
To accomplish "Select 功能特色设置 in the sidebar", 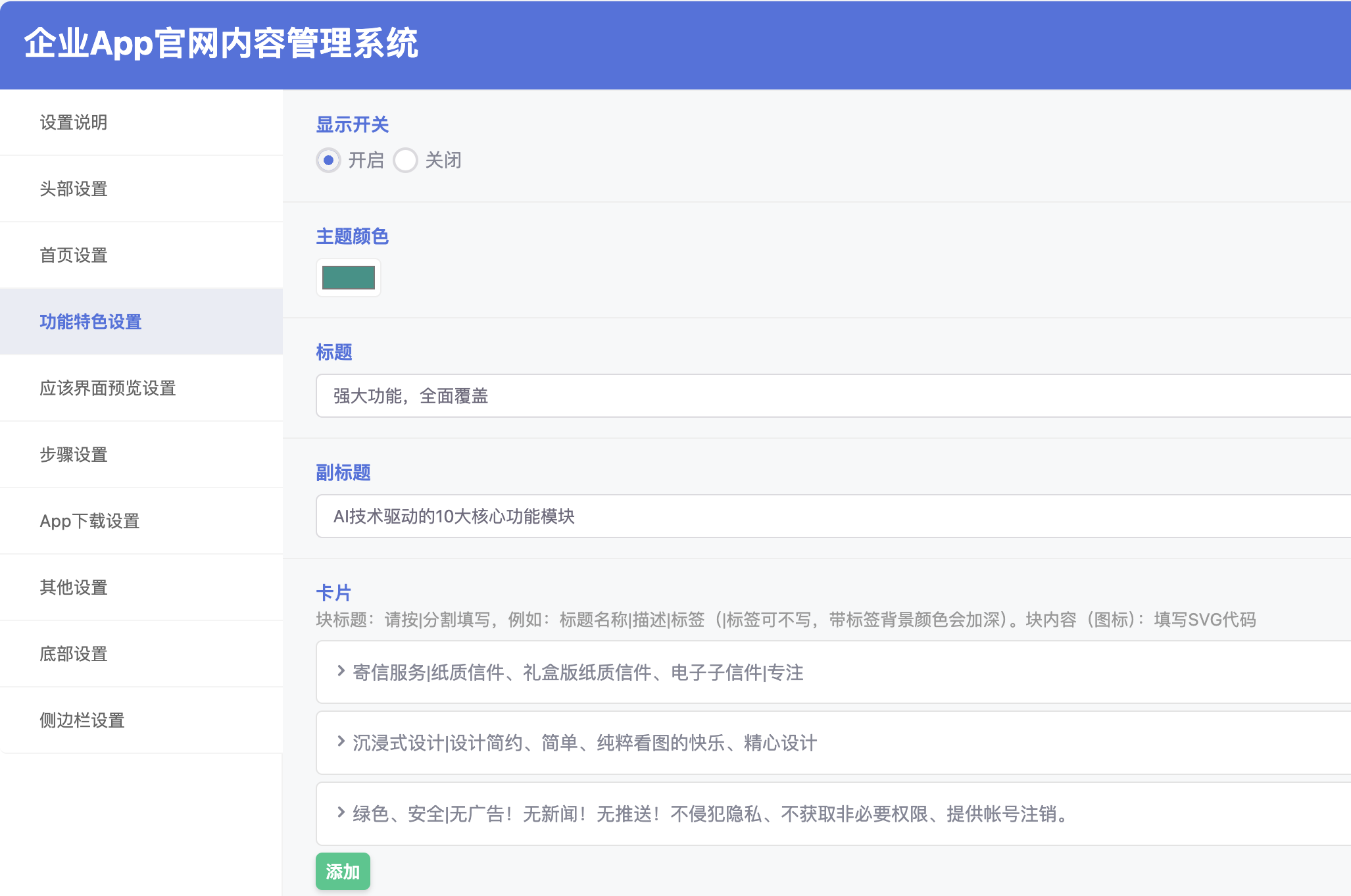I will 141,322.
